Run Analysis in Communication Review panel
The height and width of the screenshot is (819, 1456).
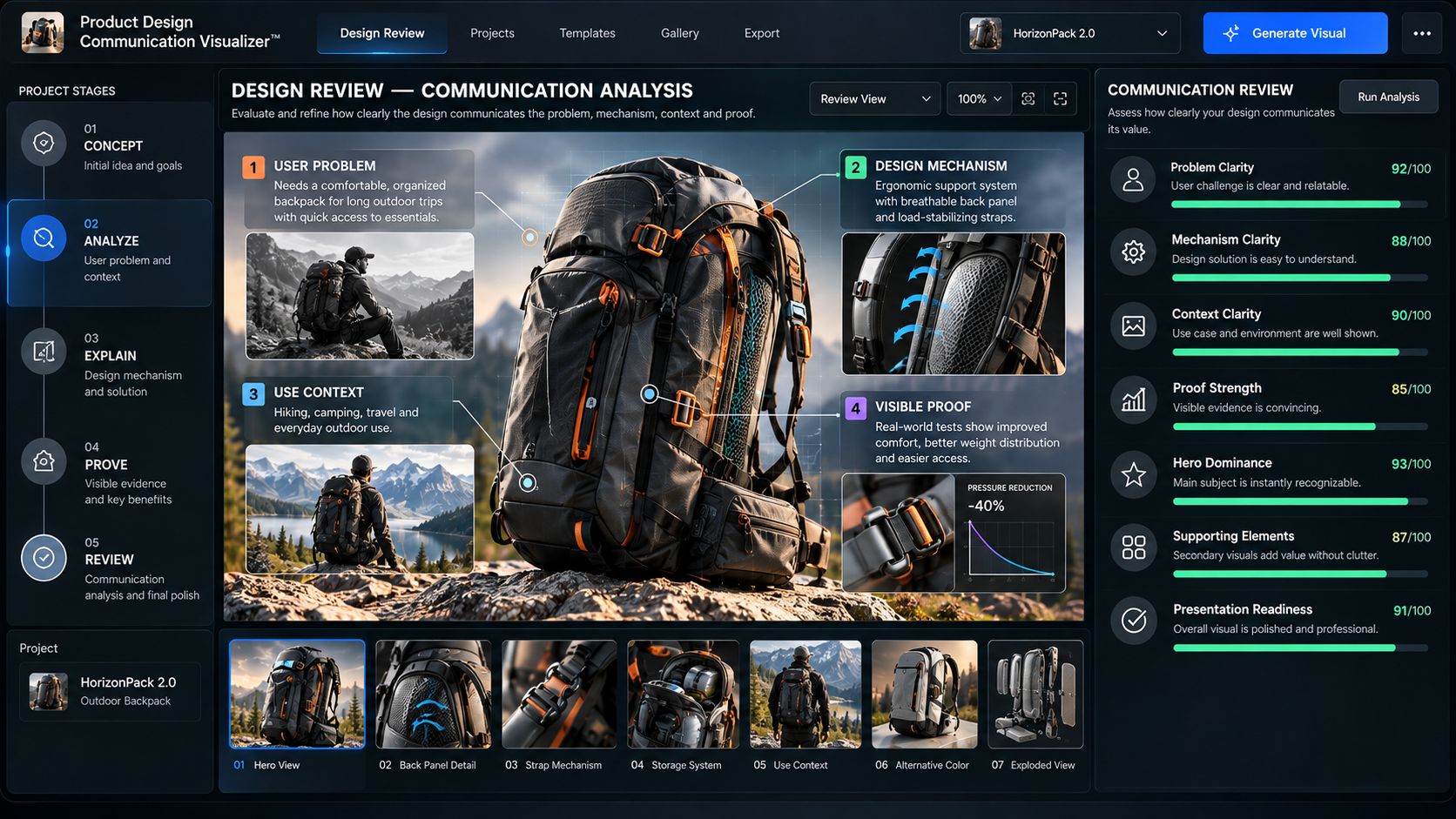1388,97
